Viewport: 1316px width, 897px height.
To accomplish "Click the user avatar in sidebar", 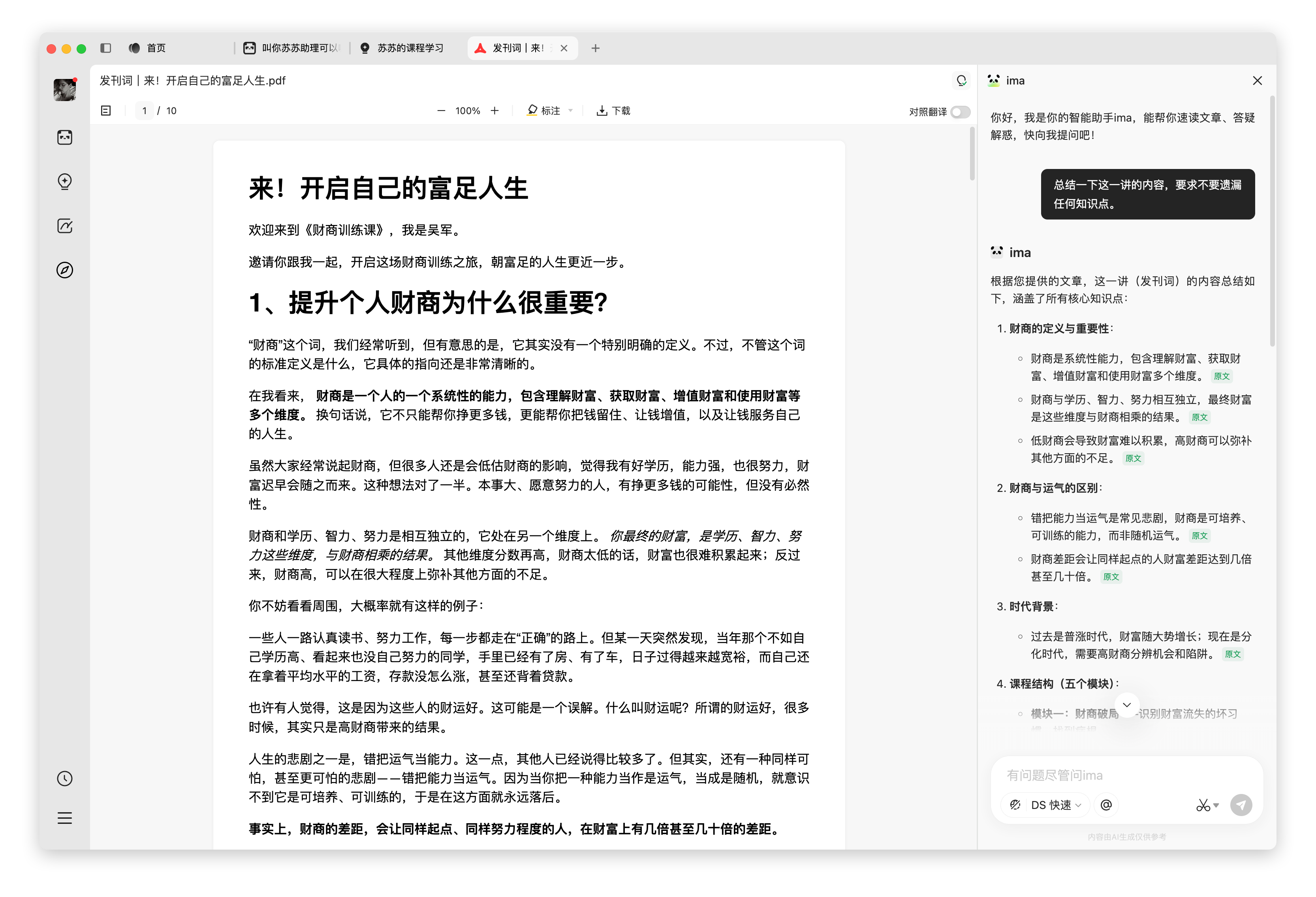I will click(64, 89).
